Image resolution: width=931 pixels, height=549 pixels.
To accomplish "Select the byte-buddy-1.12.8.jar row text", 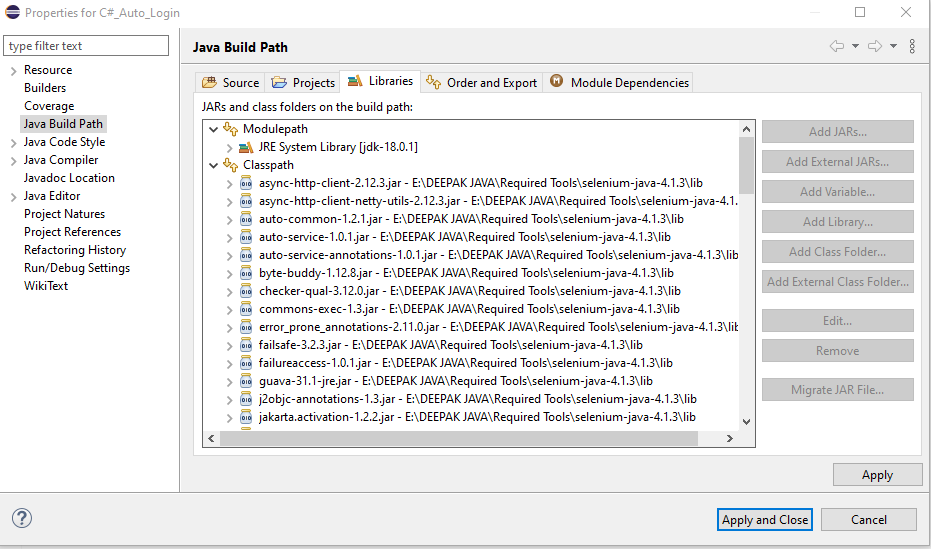I will pyautogui.click(x=466, y=273).
